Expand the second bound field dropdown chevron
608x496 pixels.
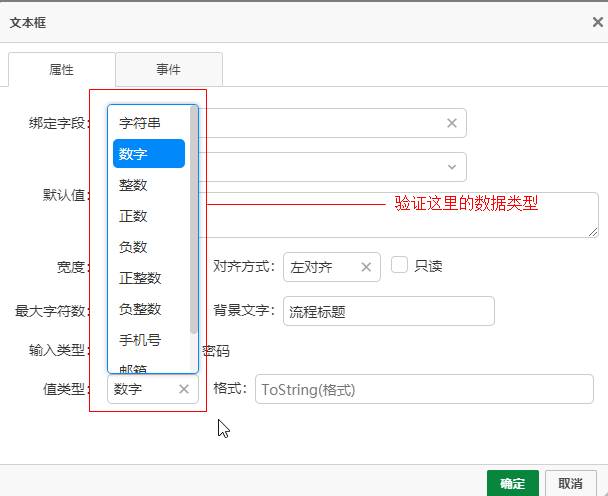(452, 167)
